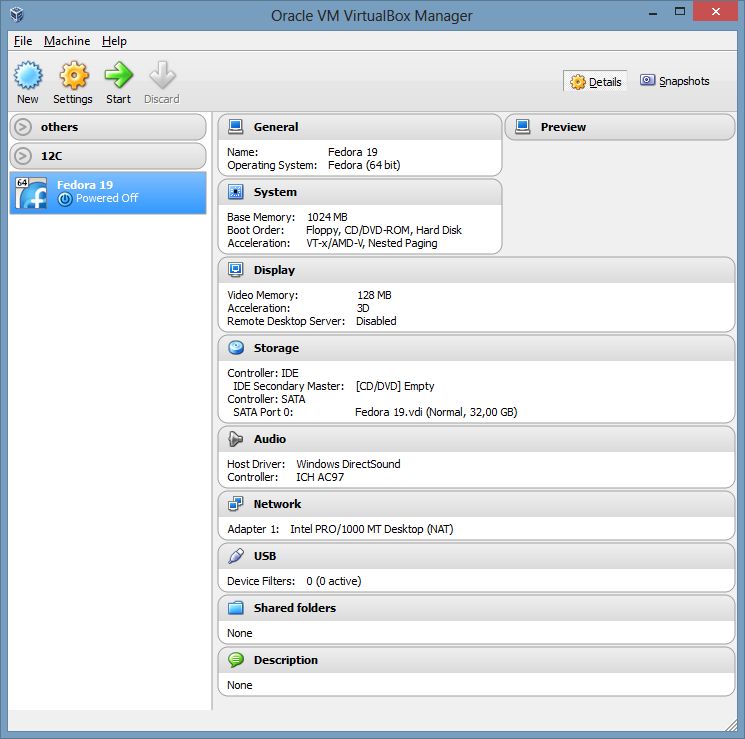745x739 pixels.
Task: Click 'Intel PRO/1000 MT Desktop (NAT)' adapter
Action: 372,529
